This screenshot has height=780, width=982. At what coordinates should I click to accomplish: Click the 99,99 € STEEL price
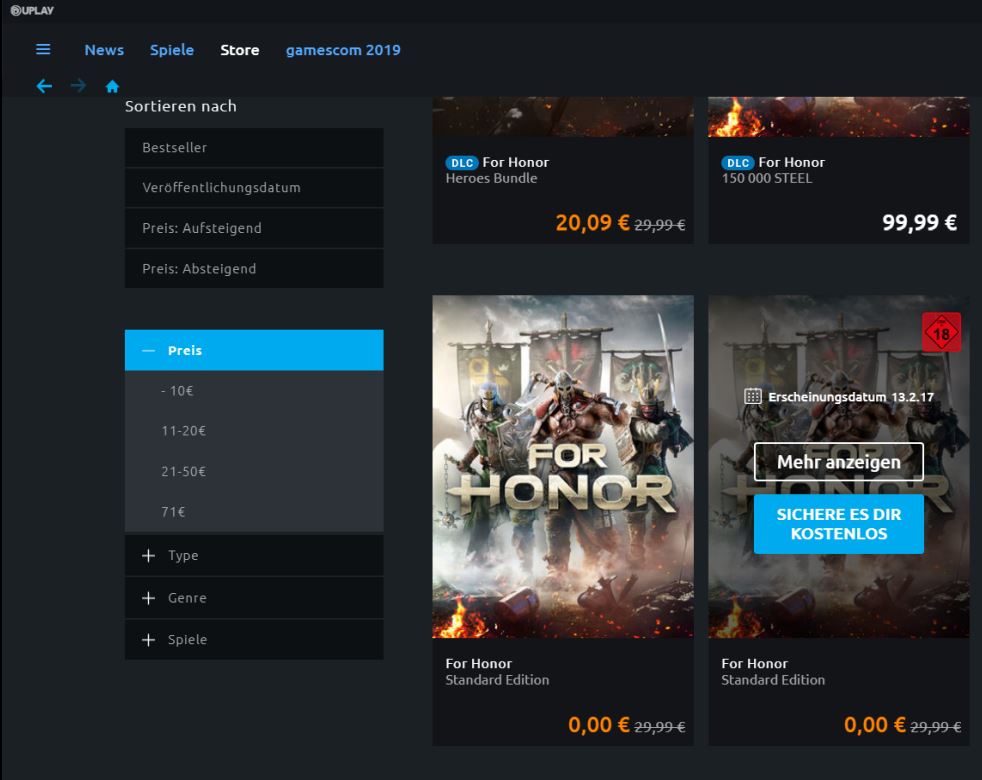919,222
